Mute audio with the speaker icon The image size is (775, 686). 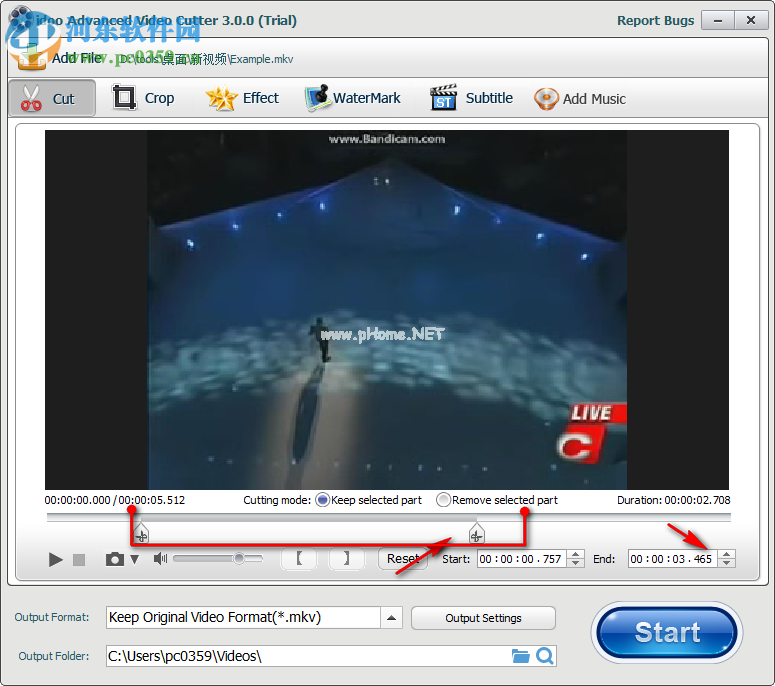point(161,558)
